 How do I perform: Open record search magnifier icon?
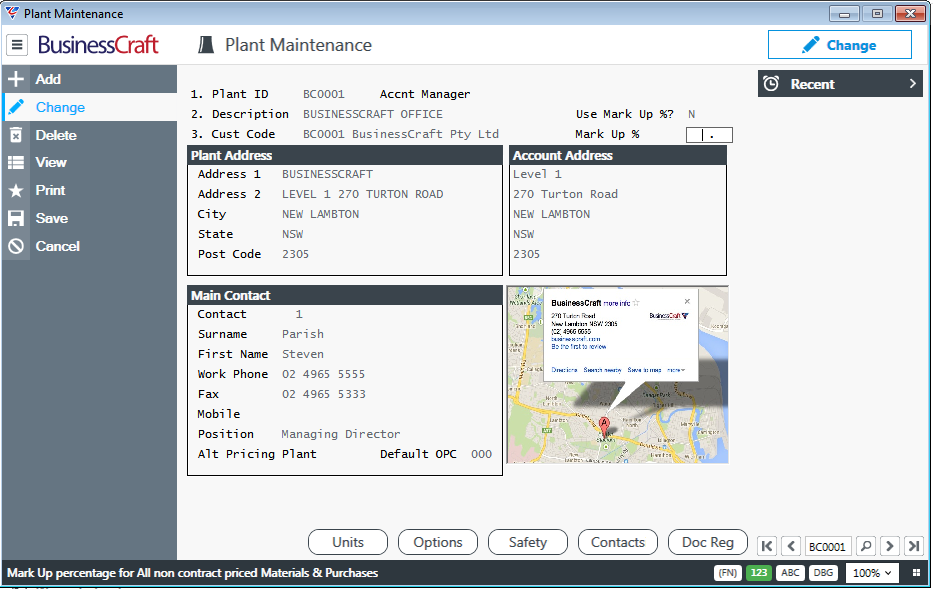[x=866, y=546]
